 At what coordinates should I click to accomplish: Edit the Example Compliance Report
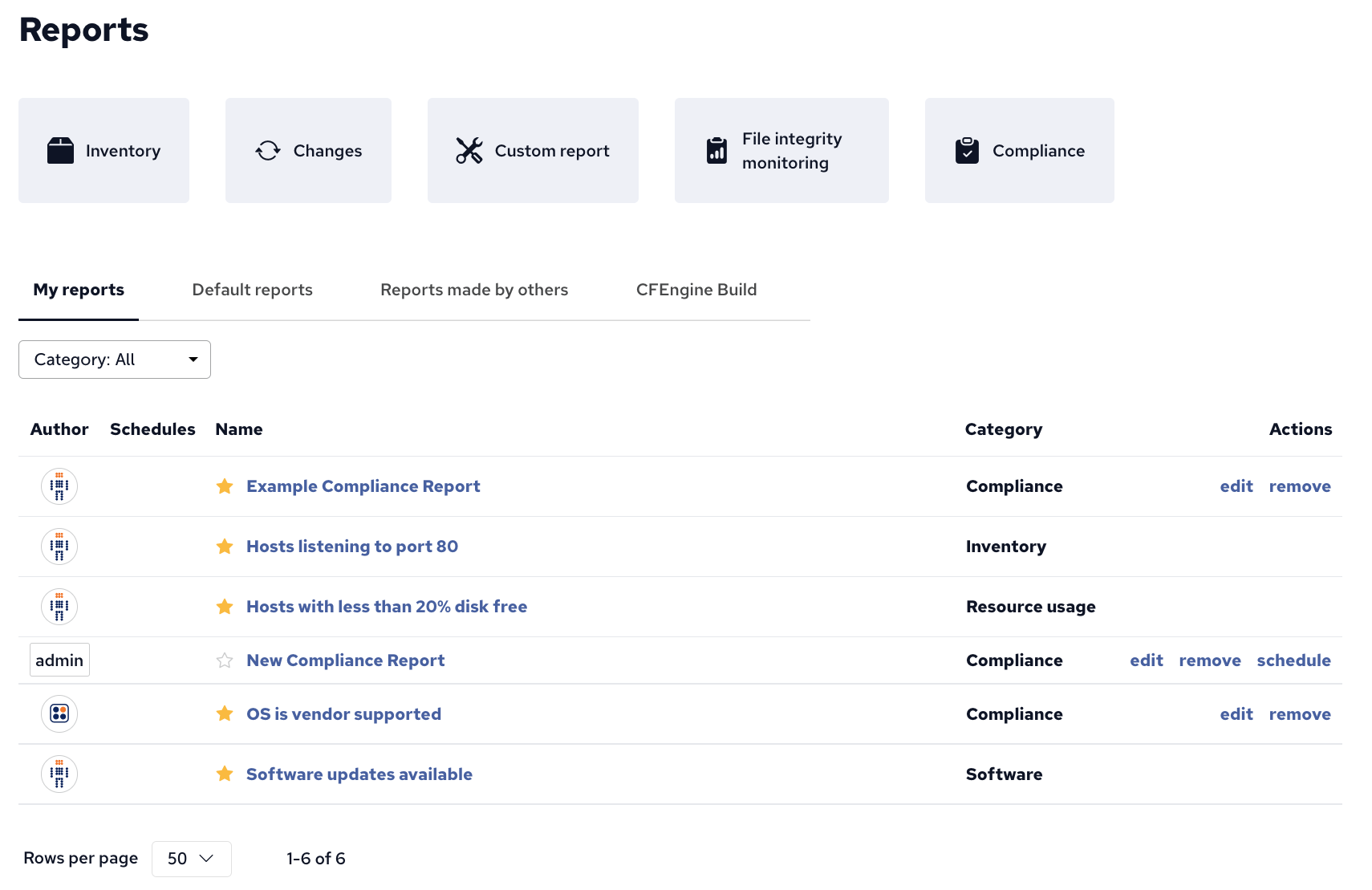coord(1236,486)
